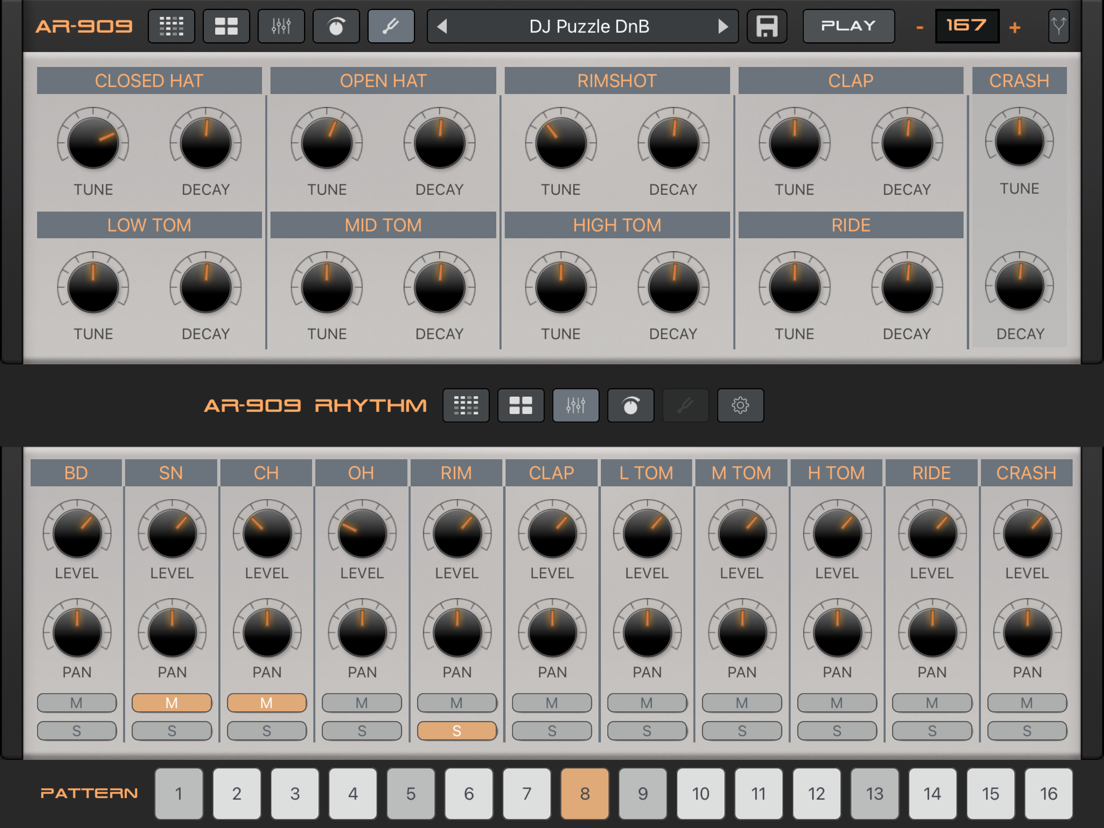This screenshot has width=1104, height=828.
Task: Mute the BD channel
Action: click(x=77, y=703)
